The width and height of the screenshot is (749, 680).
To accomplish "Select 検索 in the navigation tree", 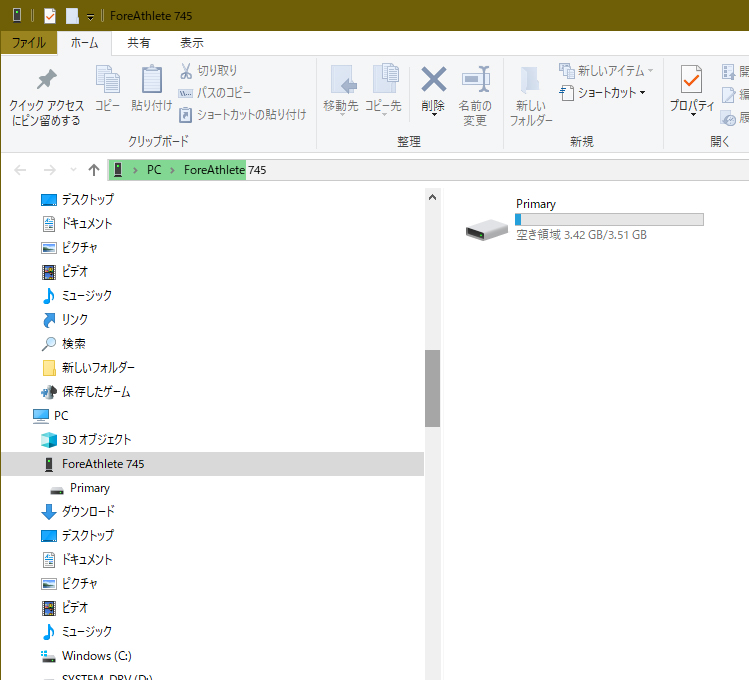I will tap(64, 343).
